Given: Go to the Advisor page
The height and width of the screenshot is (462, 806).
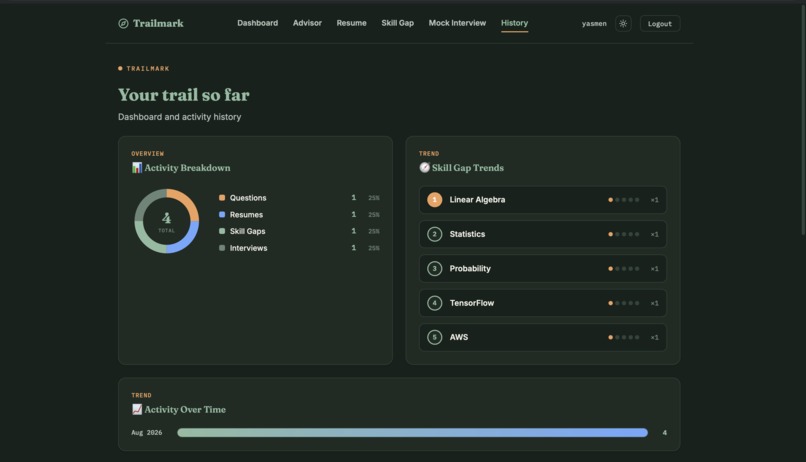Looking at the screenshot, I should tap(307, 23).
